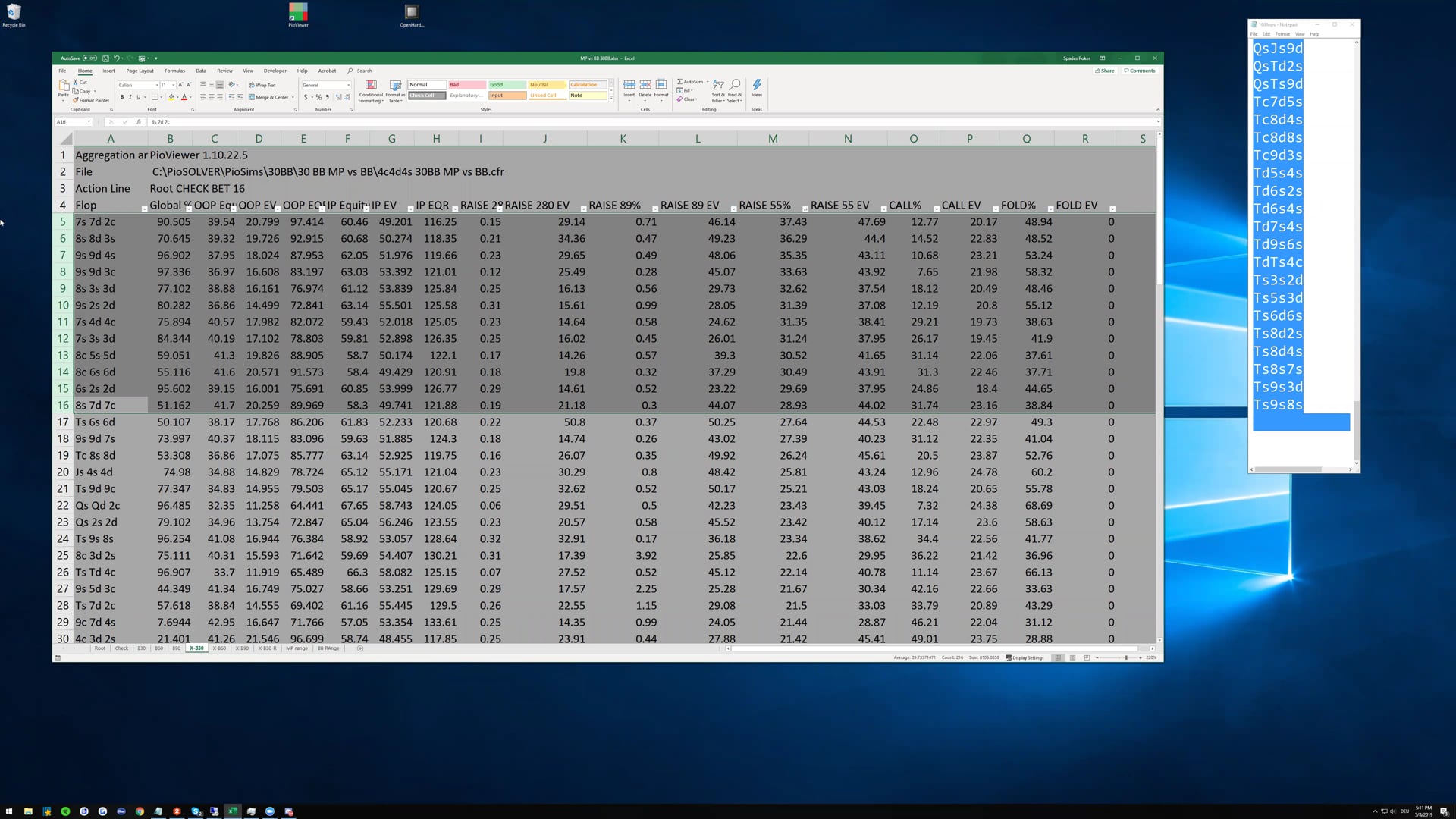1456x819 pixels.
Task: Click Merge & Center
Action: pos(268,97)
